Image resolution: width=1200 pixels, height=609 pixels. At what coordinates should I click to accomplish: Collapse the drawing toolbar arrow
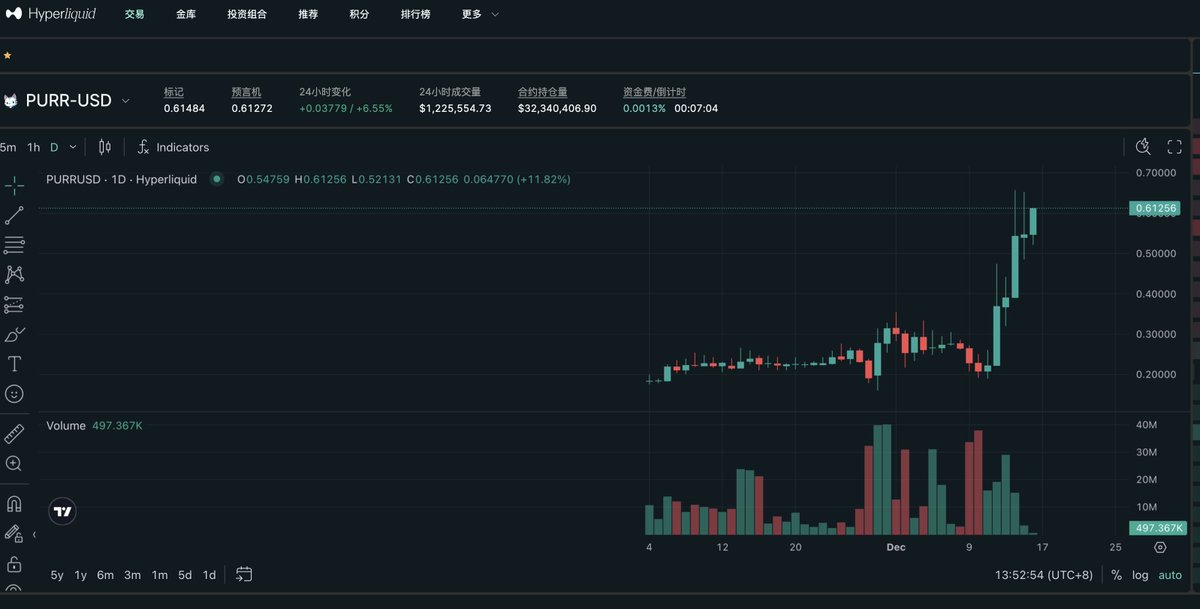(34, 534)
